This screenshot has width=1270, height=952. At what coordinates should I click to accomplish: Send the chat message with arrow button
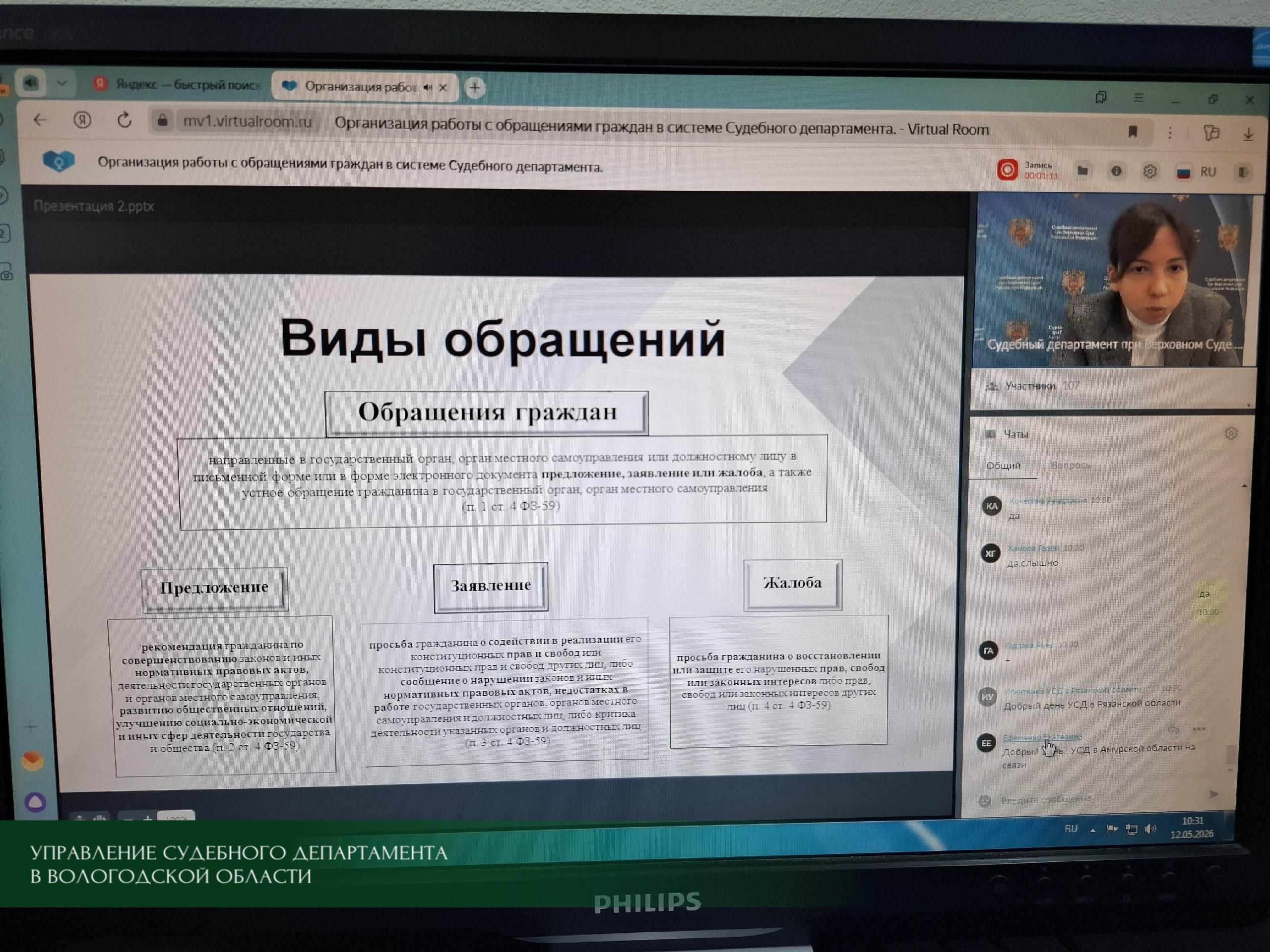(x=1213, y=794)
